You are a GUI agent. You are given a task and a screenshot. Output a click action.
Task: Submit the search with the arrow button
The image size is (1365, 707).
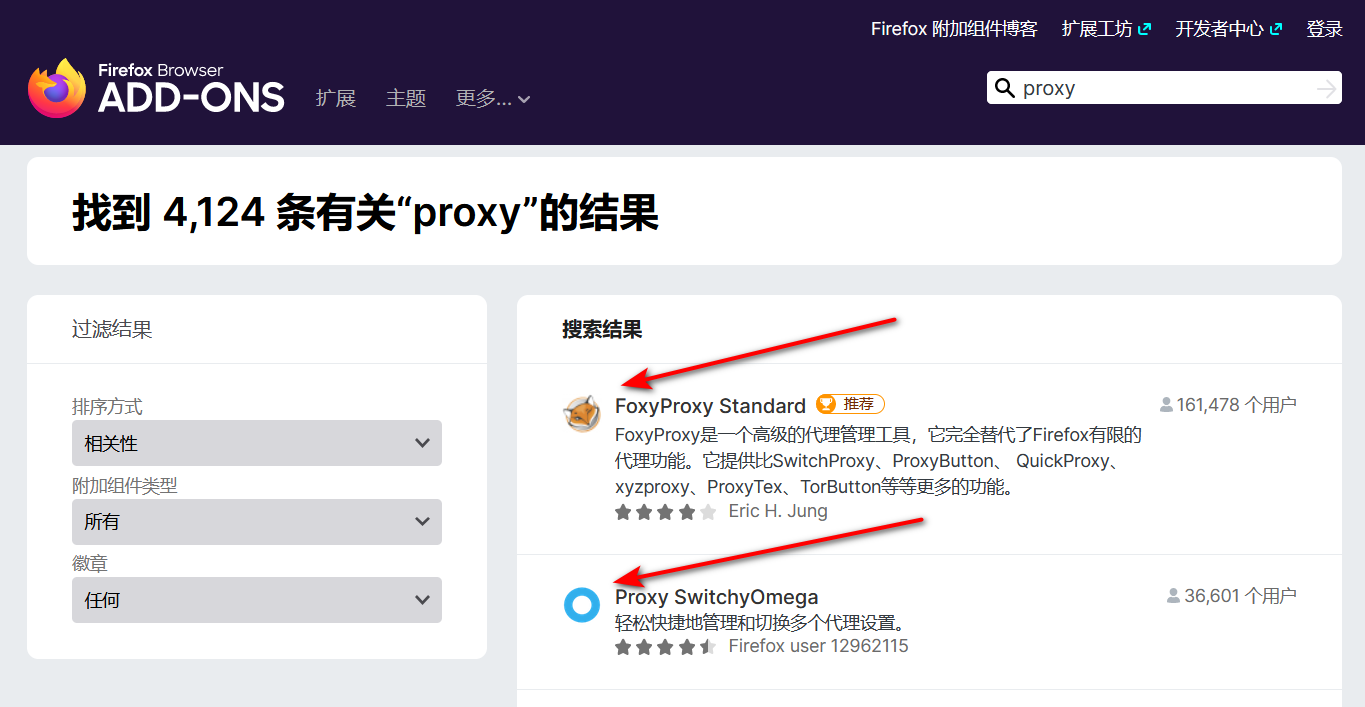pyautogui.click(x=1326, y=89)
